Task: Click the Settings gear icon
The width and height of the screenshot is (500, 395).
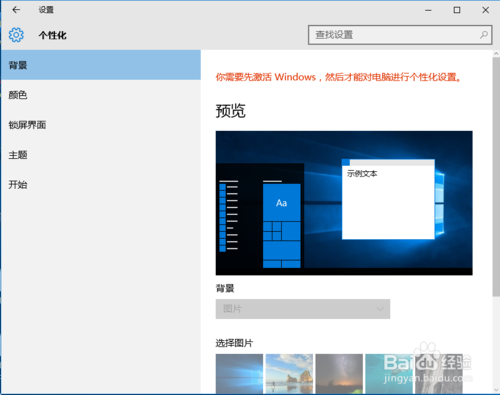Action: (16, 35)
